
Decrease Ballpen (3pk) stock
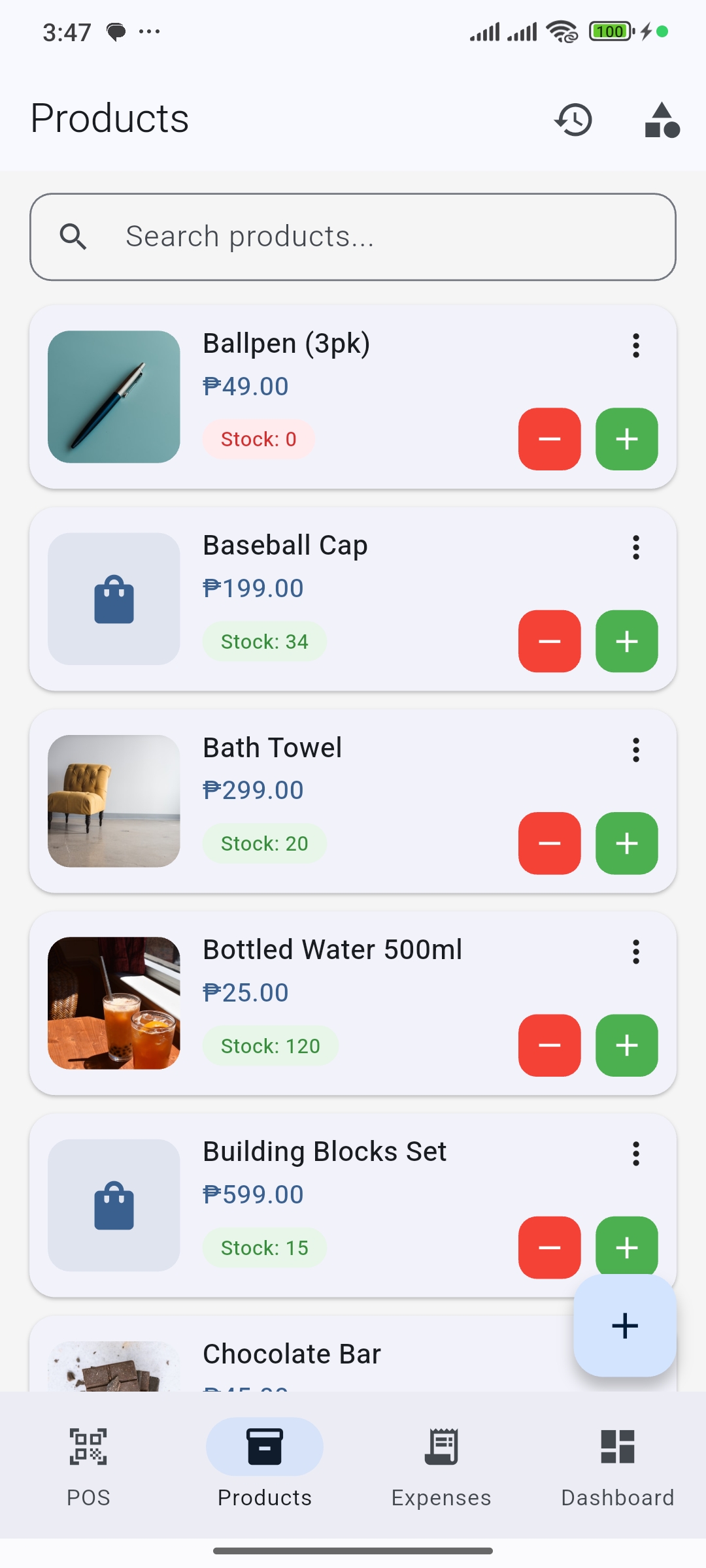click(x=549, y=439)
